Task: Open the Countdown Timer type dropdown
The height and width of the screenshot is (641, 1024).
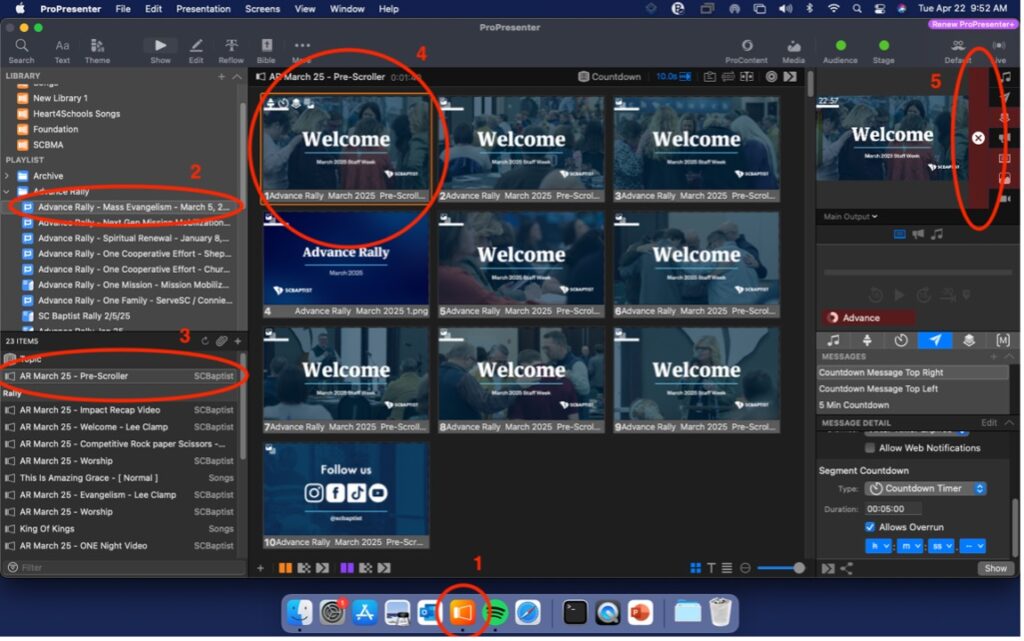Action: point(925,488)
